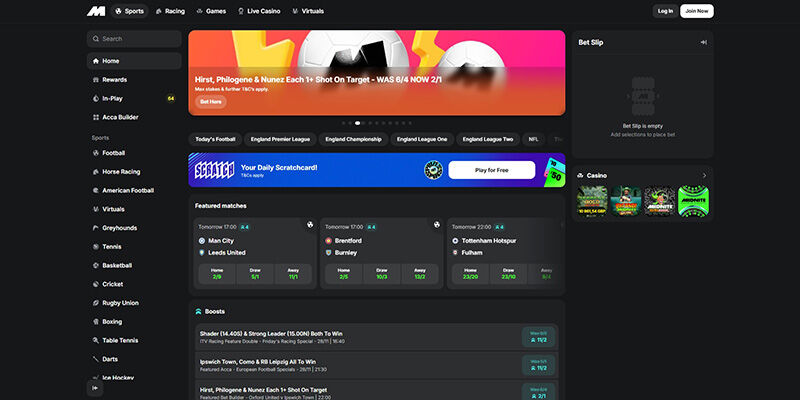
Task: Click the Darts sidebar icon
Action: click(96, 359)
